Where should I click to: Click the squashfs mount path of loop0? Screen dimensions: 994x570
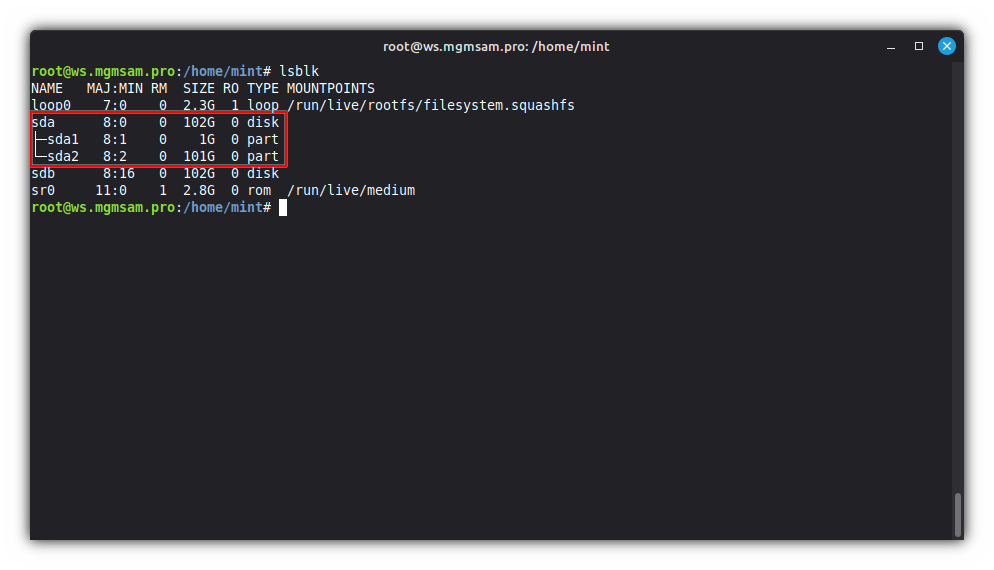pos(431,105)
